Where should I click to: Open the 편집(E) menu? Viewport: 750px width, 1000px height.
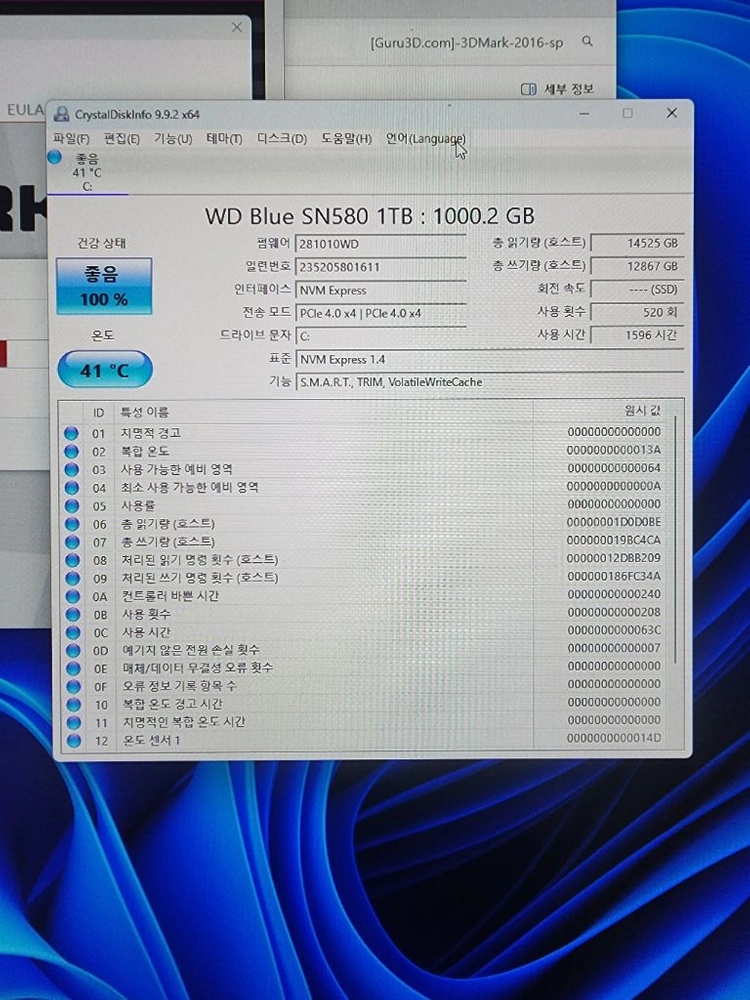tap(121, 138)
